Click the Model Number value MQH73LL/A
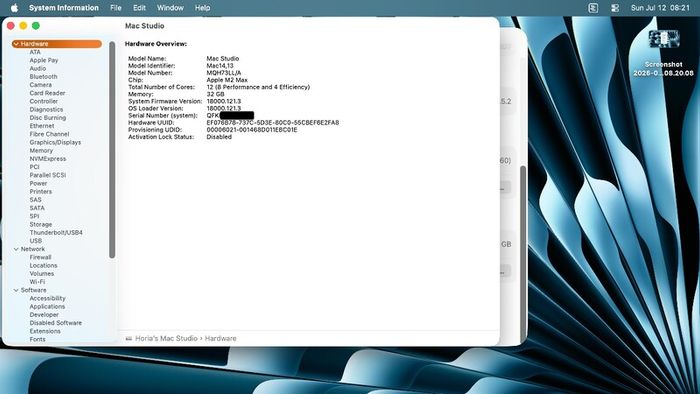Image resolution: width=700 pixels, height=394 pixels. (x=224, y=73)
